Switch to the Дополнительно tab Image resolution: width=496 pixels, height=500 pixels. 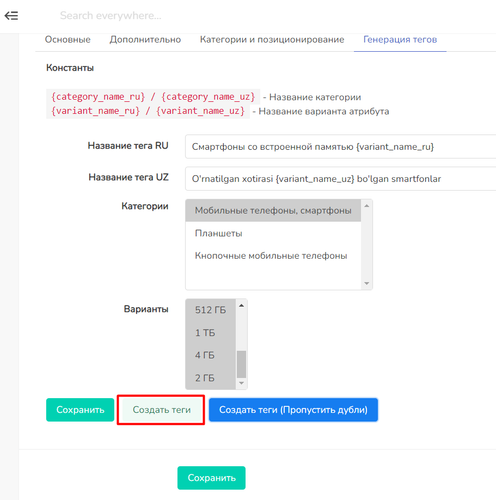click(145, 40)
